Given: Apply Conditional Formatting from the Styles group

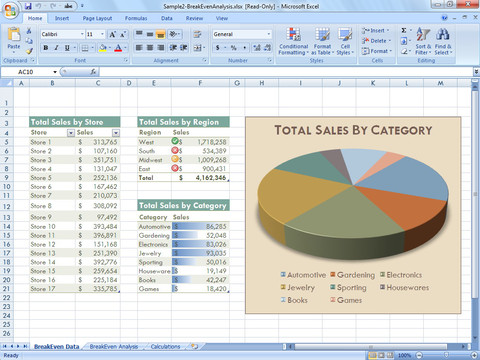Looking at the screenshot, I should (x=293, y=41).
